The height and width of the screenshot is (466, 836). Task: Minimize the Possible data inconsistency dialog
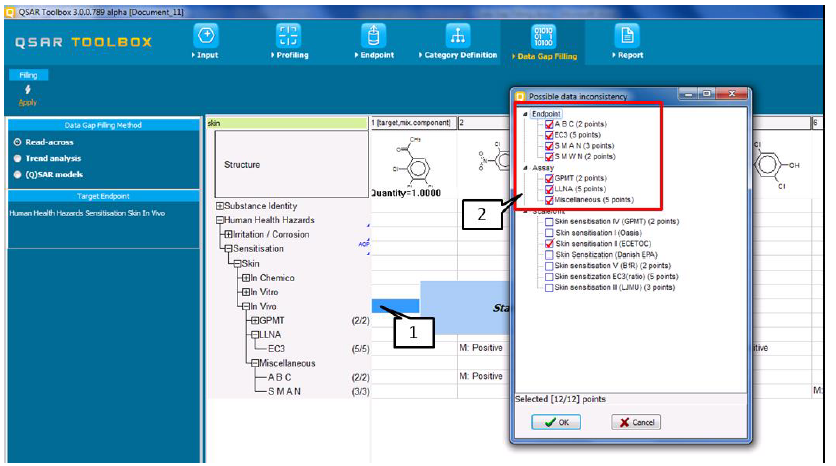tap(688, 94)
